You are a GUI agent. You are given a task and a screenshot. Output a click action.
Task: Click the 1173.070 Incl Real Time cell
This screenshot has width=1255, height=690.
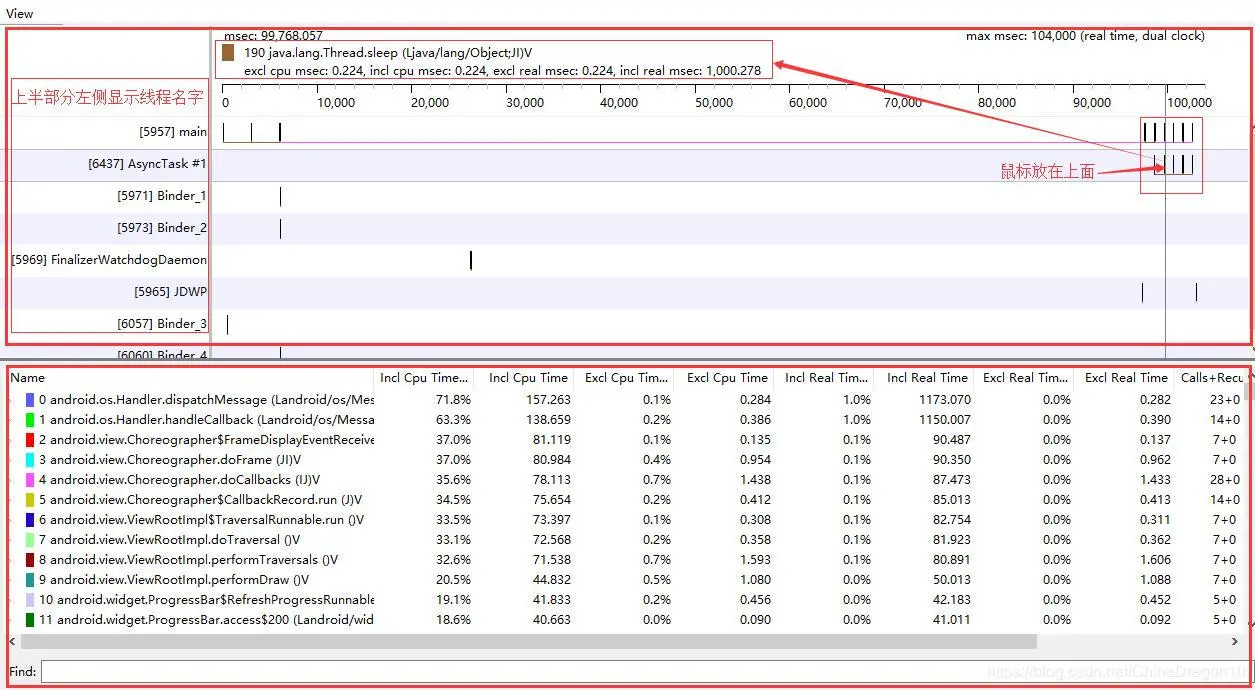[943, 400]
